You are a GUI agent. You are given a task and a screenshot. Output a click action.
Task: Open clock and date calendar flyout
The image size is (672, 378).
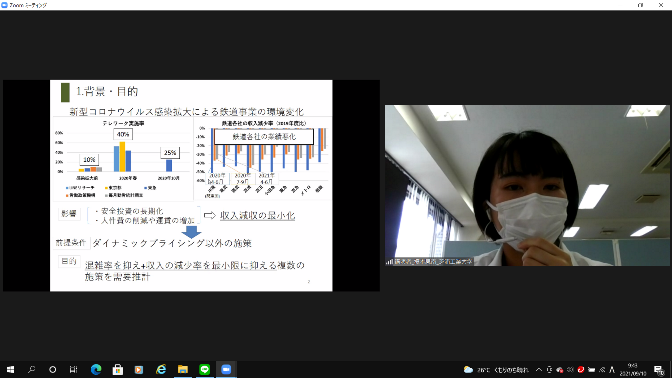pos(633,370)
